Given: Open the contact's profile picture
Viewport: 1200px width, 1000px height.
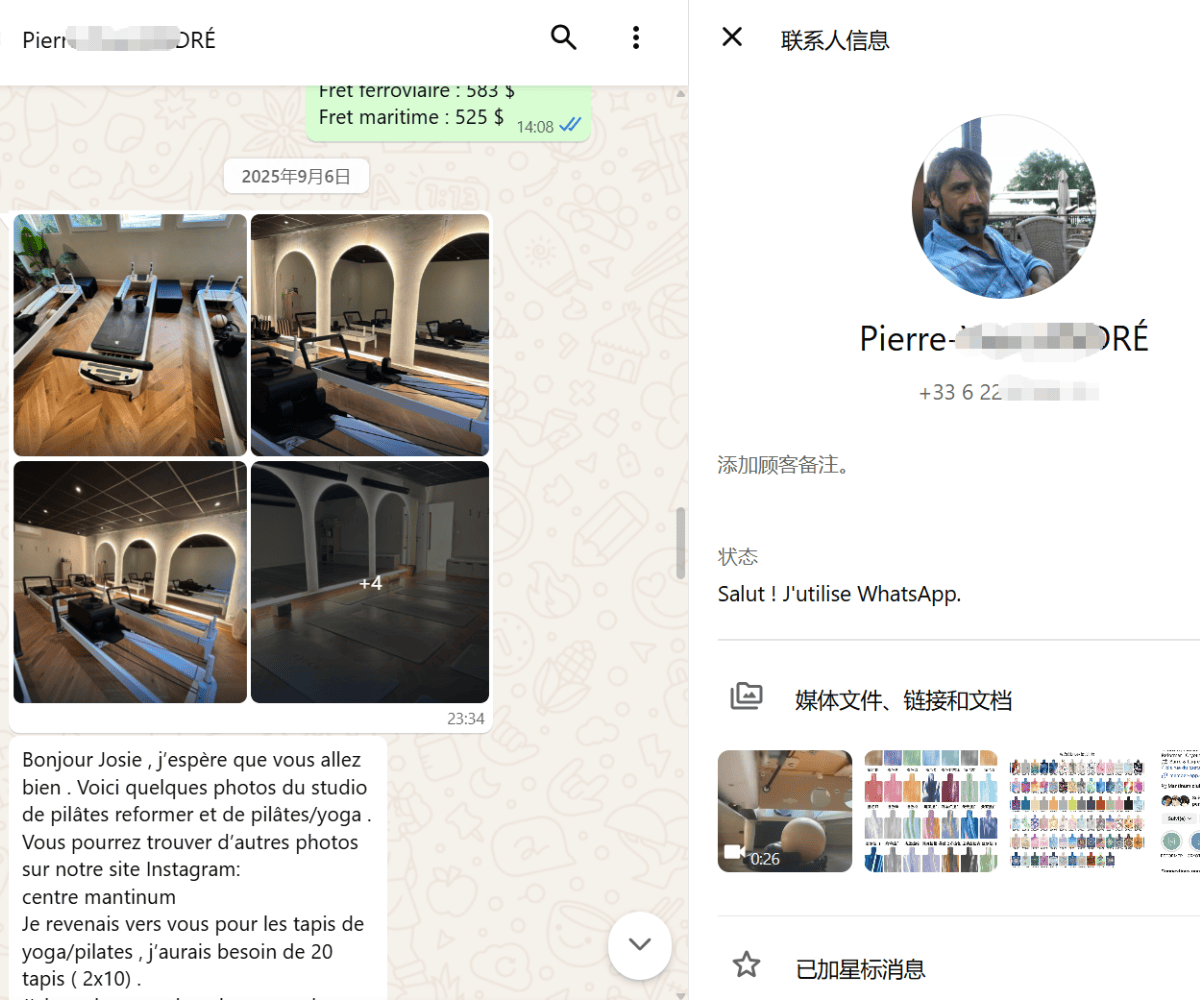Looking at the screenshot, I should pos(1003,206).
